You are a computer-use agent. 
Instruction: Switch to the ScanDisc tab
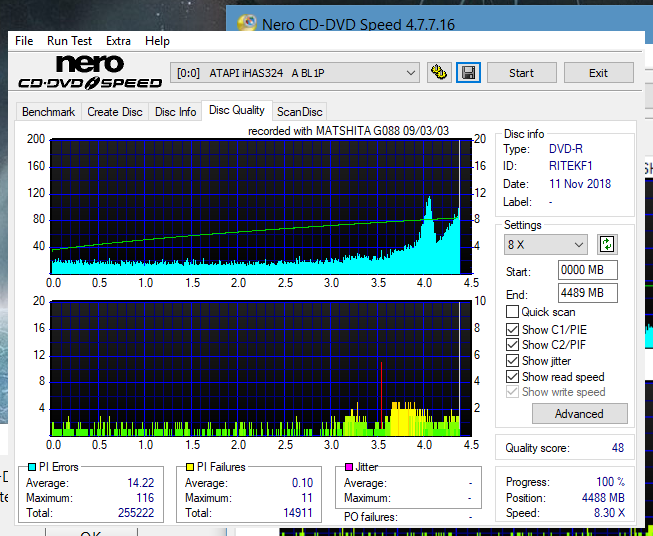299,112
